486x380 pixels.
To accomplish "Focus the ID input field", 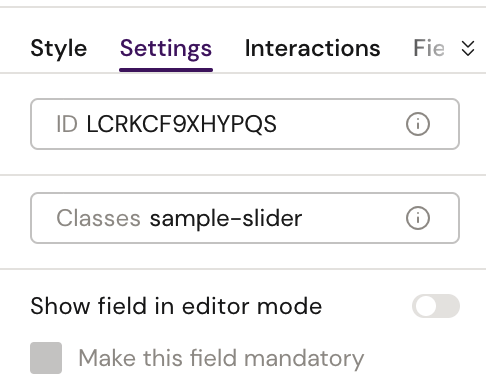I will 245,124.
